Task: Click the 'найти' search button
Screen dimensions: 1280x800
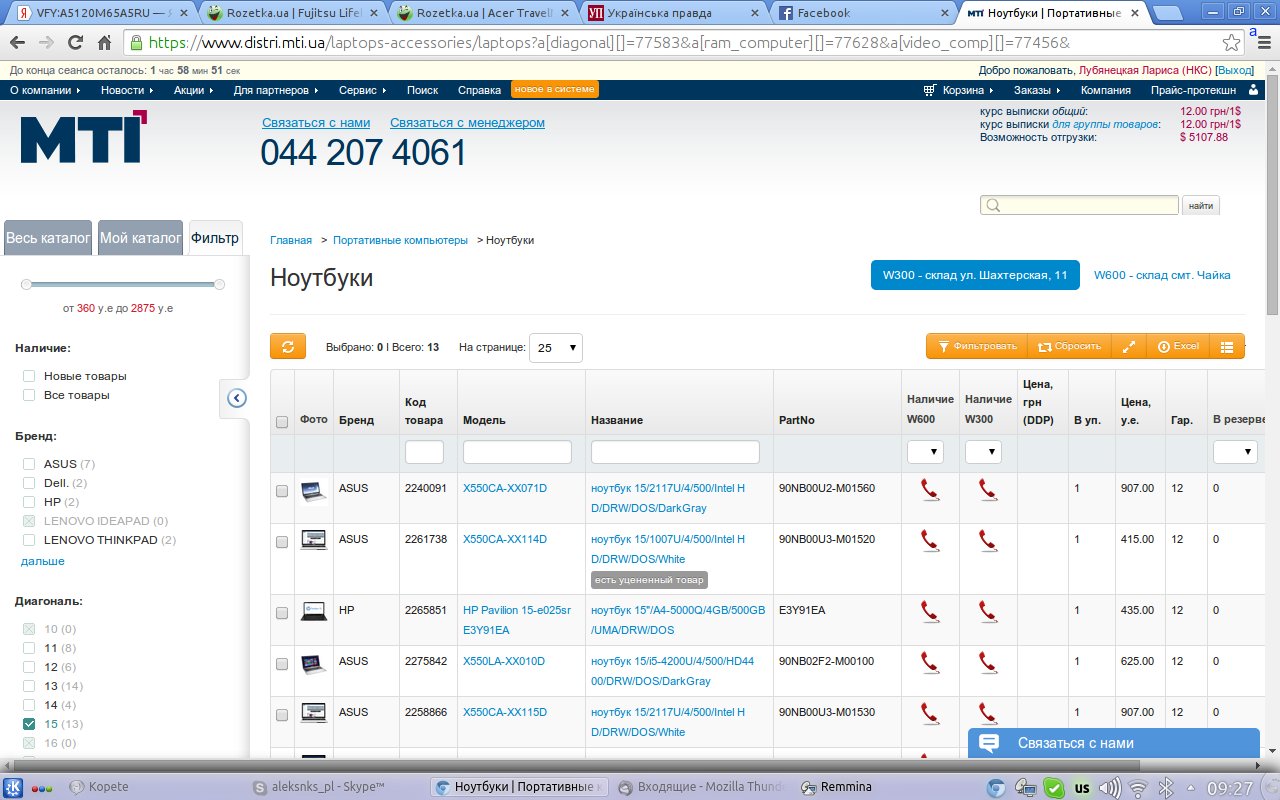Action: click(x=1201, y=205)
